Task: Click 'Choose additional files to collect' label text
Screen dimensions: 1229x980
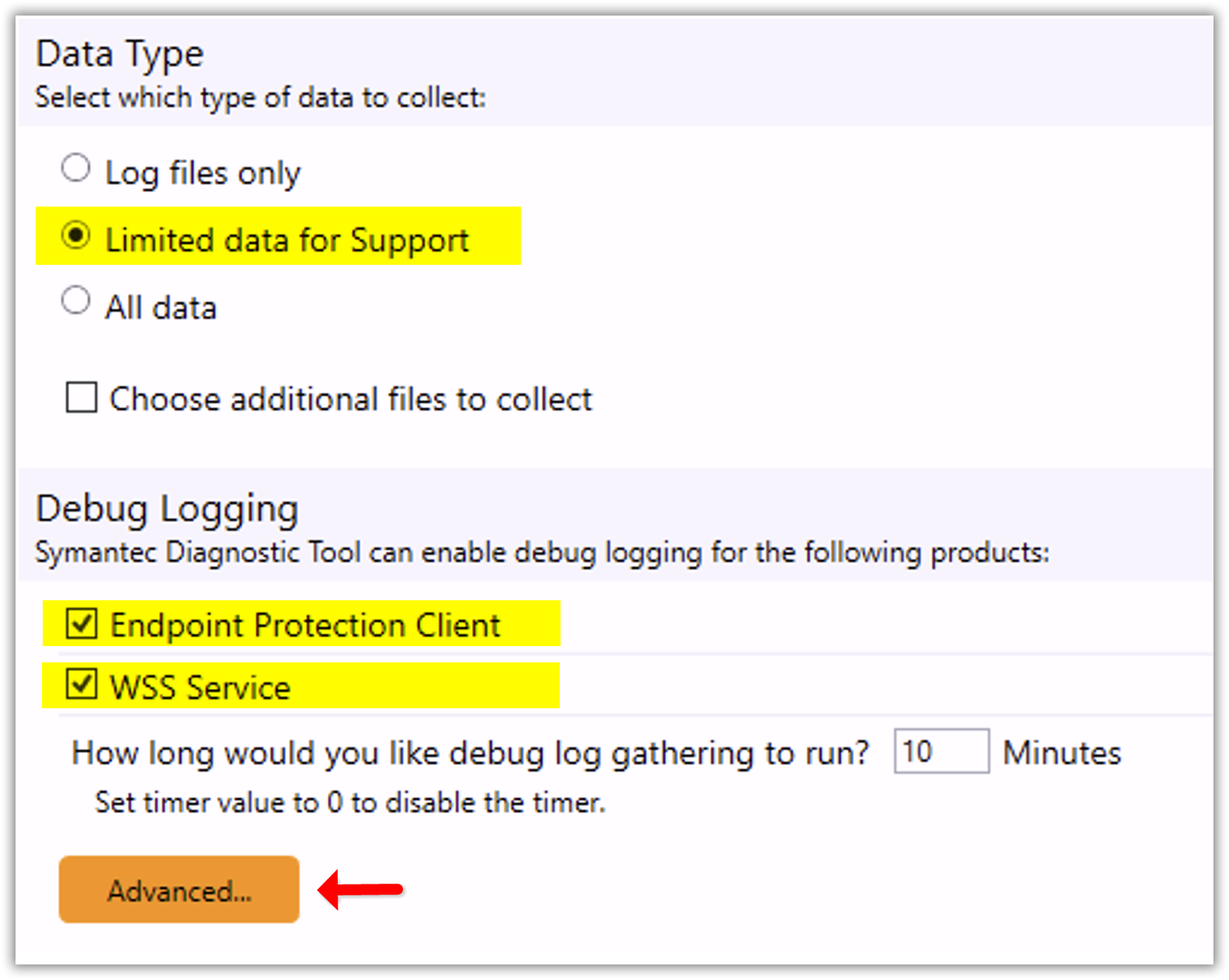Action: [350, 399]
